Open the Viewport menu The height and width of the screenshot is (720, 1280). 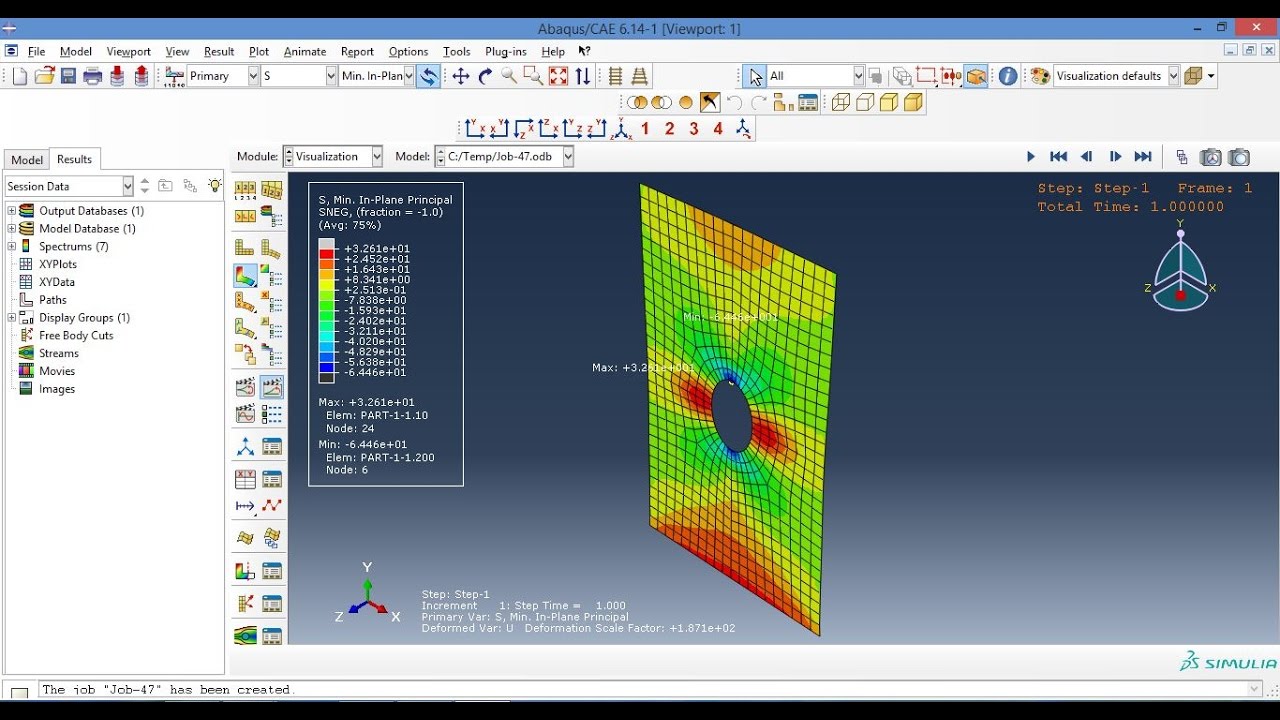(x=128, y=52)
